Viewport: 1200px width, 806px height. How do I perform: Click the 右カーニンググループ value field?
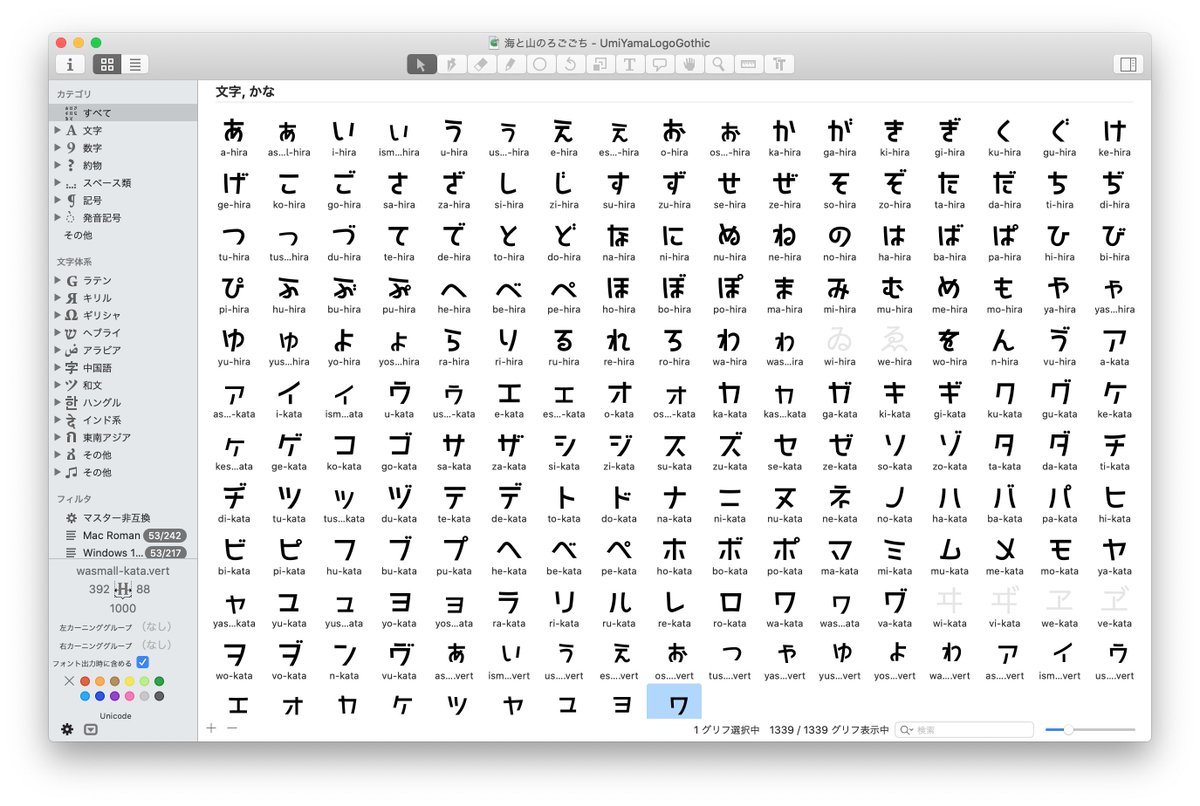[158, 644]
